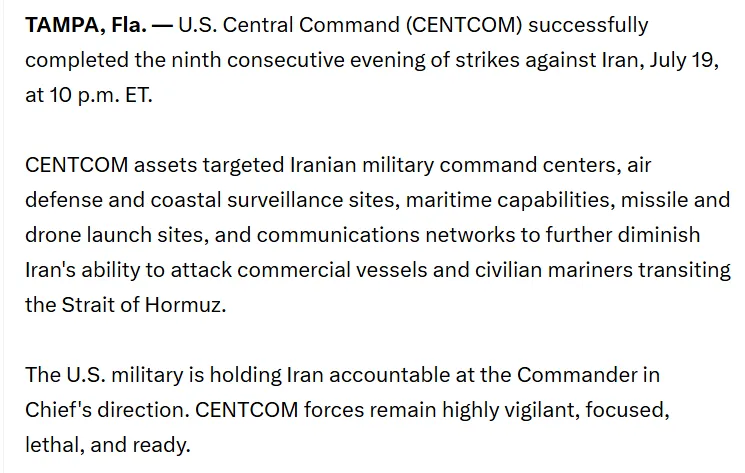Click the '10 p.m. ET' time text

[101, 95]
